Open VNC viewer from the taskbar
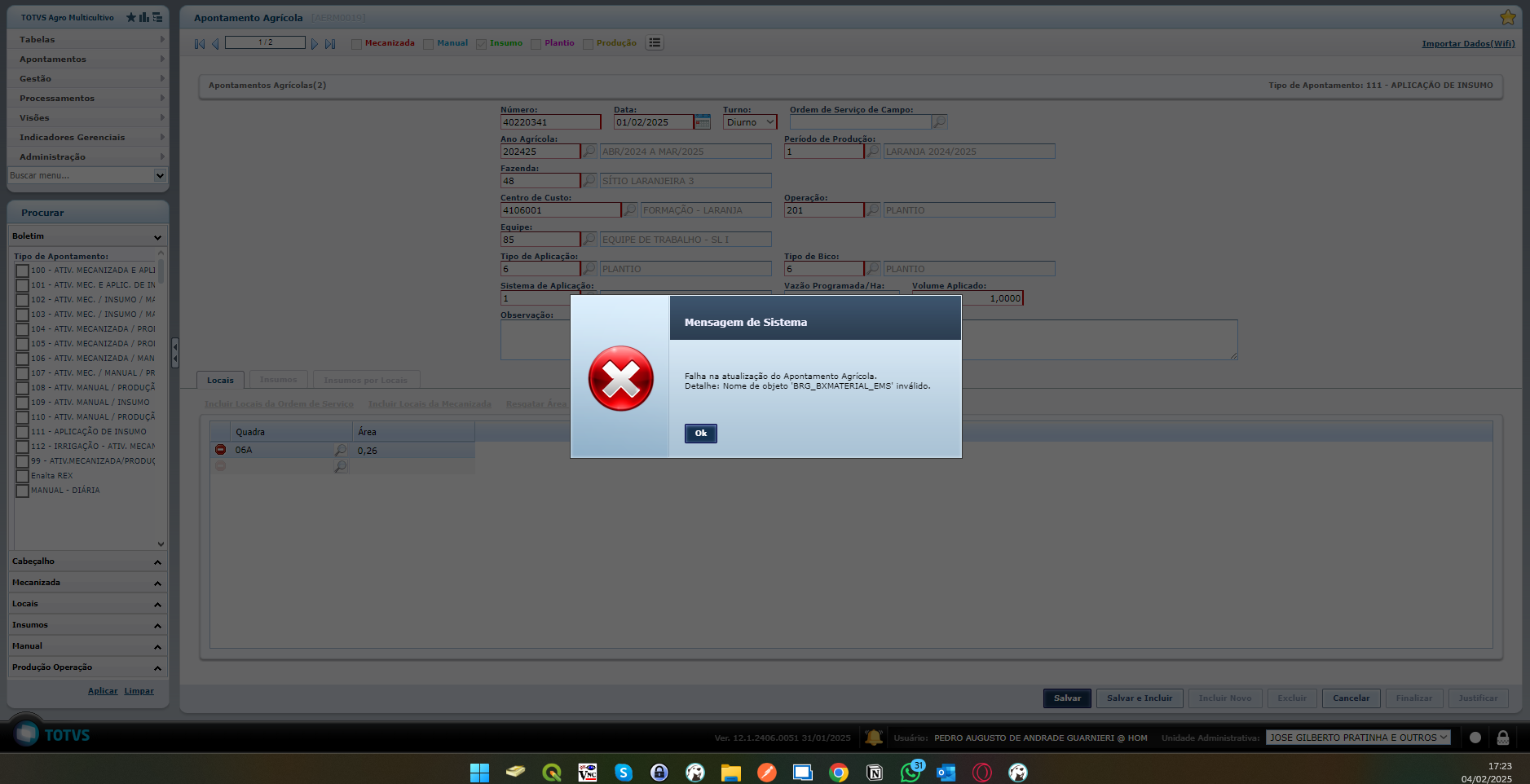 point(588,773)
